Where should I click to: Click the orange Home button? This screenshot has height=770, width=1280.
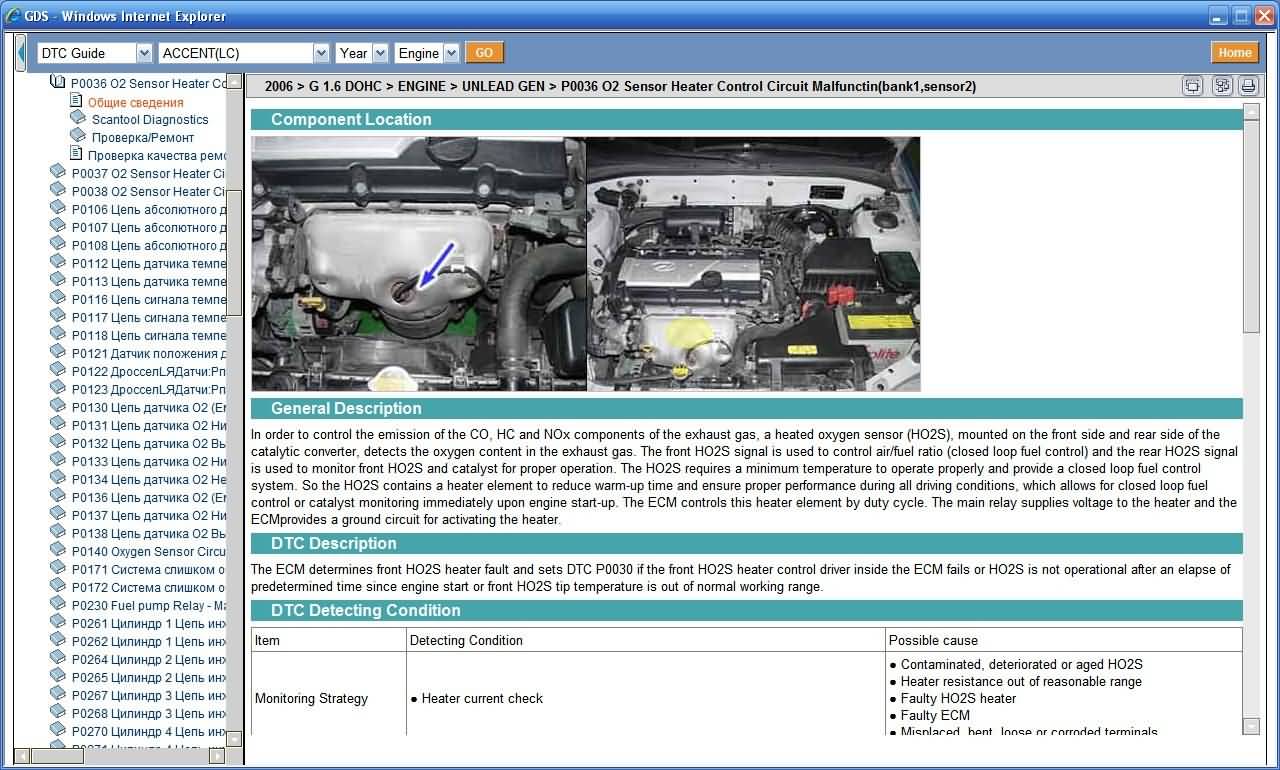click(x=1235, y=53)
